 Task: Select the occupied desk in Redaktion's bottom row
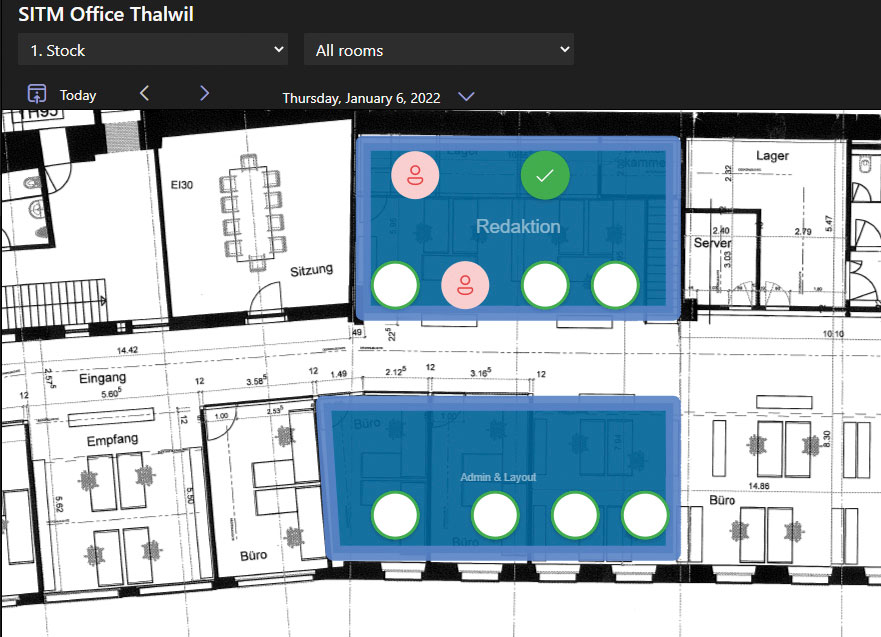click(x=465, y=285)
